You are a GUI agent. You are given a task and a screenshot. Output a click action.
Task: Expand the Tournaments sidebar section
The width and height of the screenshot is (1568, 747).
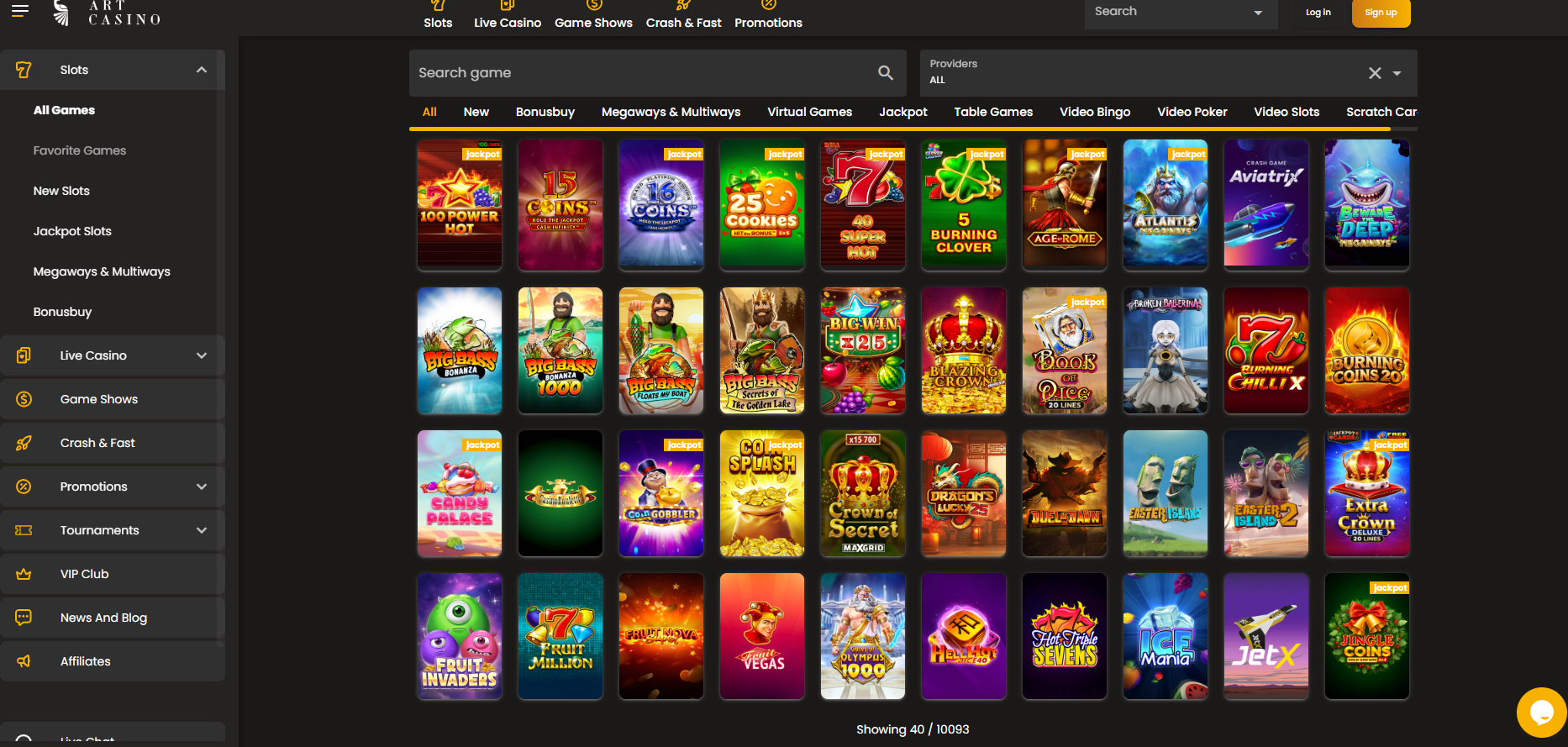(202, 530)
